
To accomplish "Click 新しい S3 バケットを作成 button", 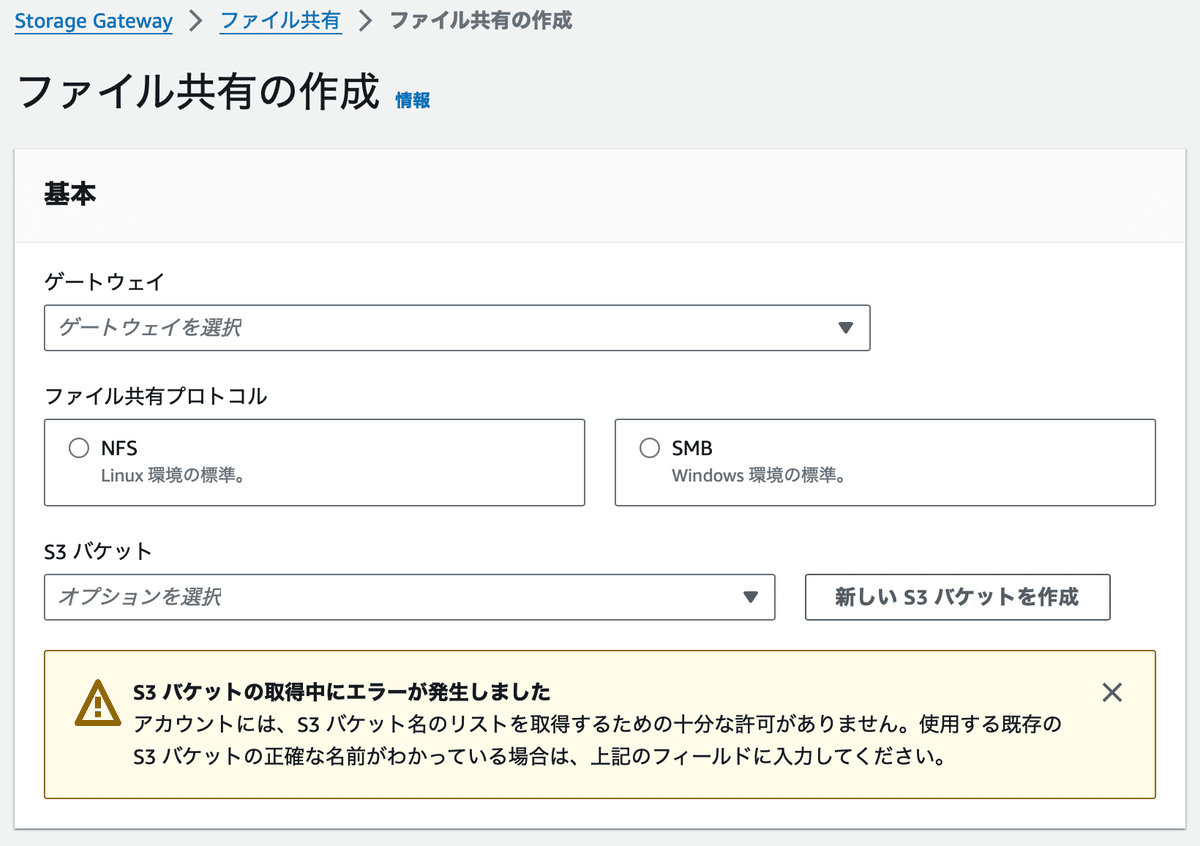I will (957, 597).
